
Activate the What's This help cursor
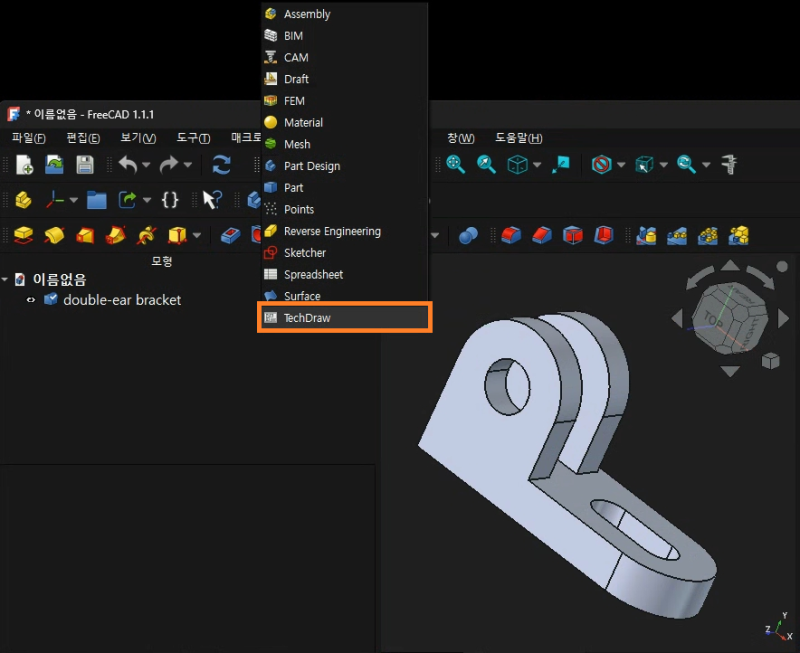[x=212, y=200]
